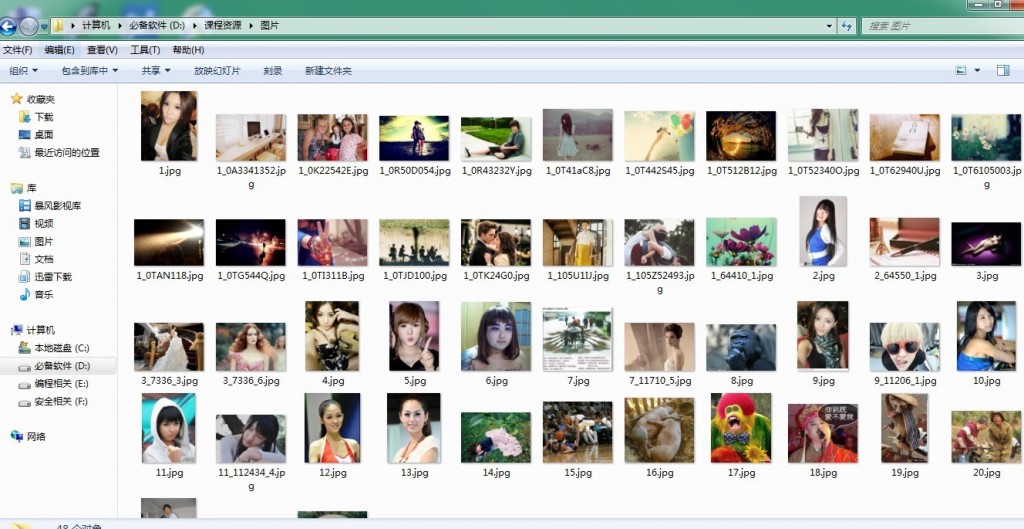Select 计算机 in the navigation pane
Viewport: 1024px width, 529px height.
tap(34, 330)
